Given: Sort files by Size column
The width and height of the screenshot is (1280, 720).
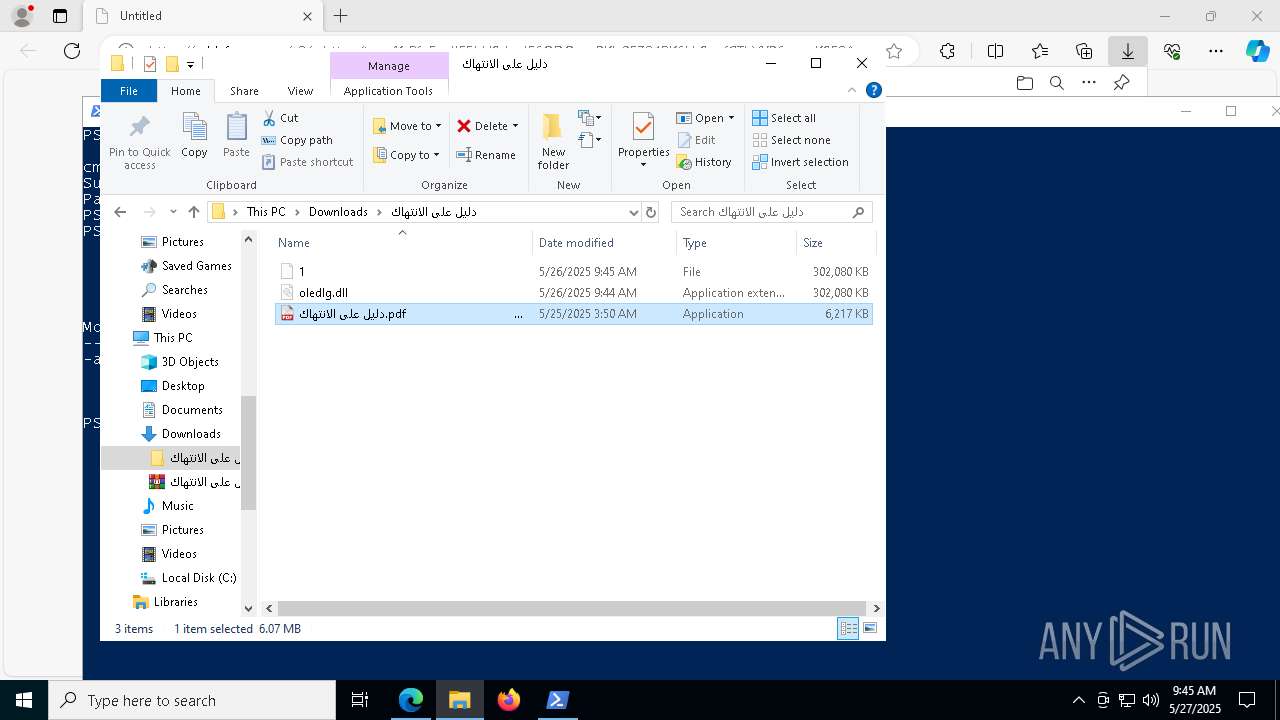Looking at the screenshot, I should 836,243.
